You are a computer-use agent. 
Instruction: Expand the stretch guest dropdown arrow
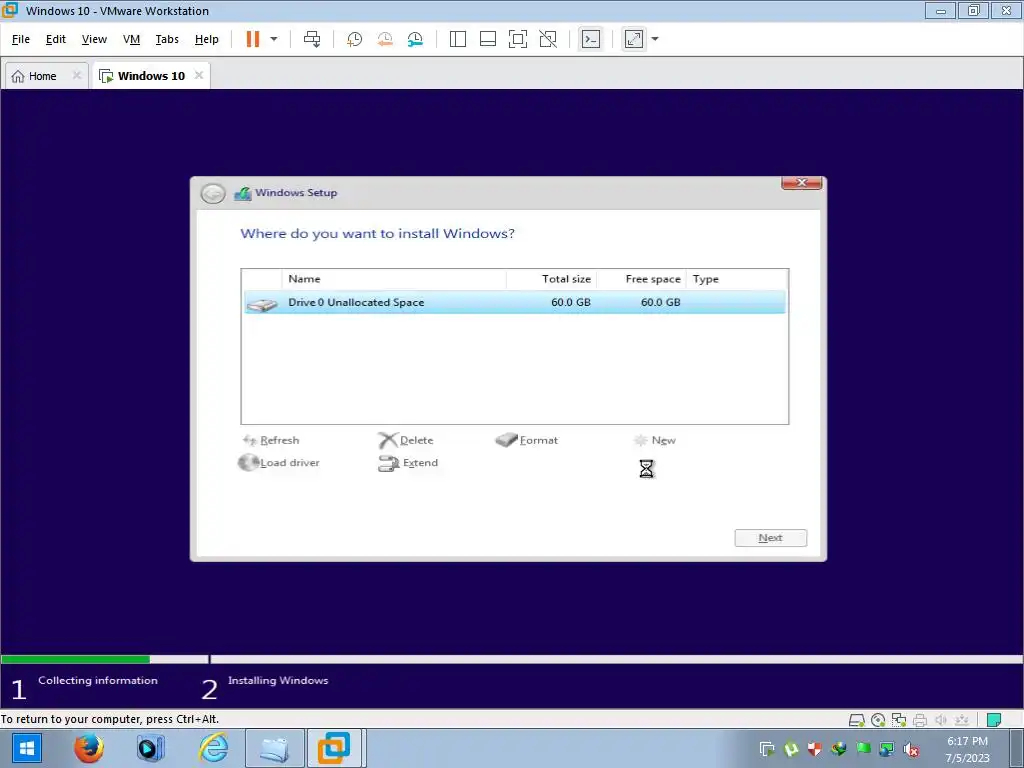pyautogui.click(x=655, y=39)
